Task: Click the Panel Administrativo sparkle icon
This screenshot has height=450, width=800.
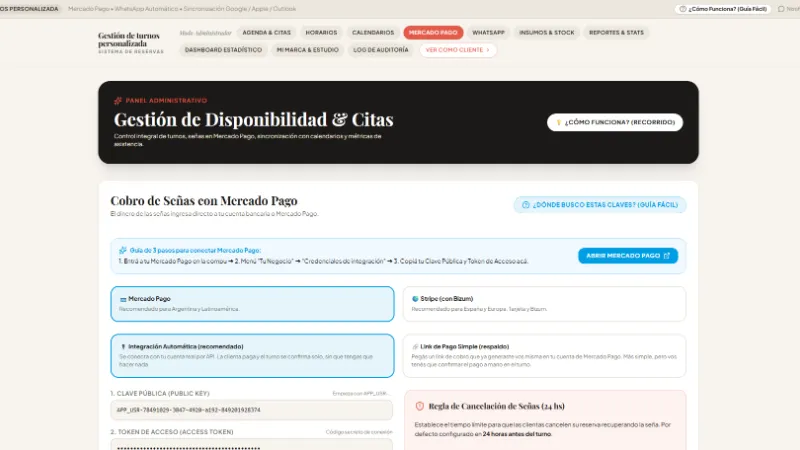Action: click(x=118, y=101)
